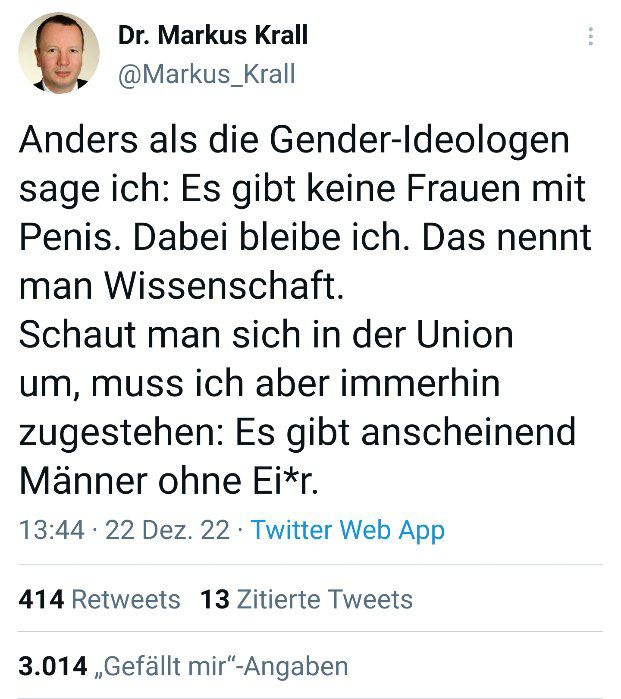
Task: Open the three-dot more options menu
Action: 591,37
